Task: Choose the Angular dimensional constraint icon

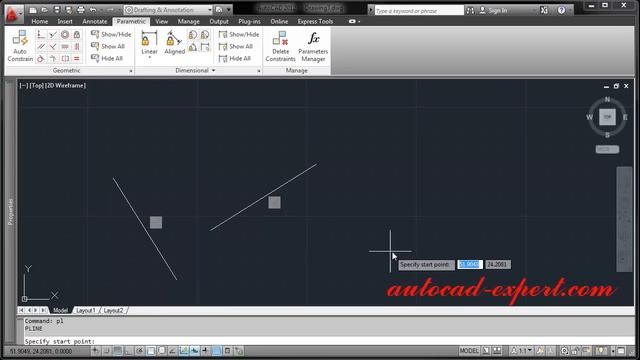Action: click(193, 47)
